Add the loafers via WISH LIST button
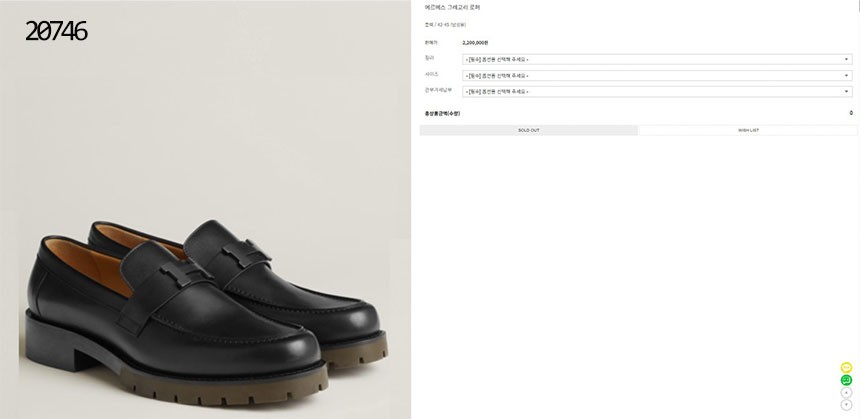860x419 pixels. (748, 131)
